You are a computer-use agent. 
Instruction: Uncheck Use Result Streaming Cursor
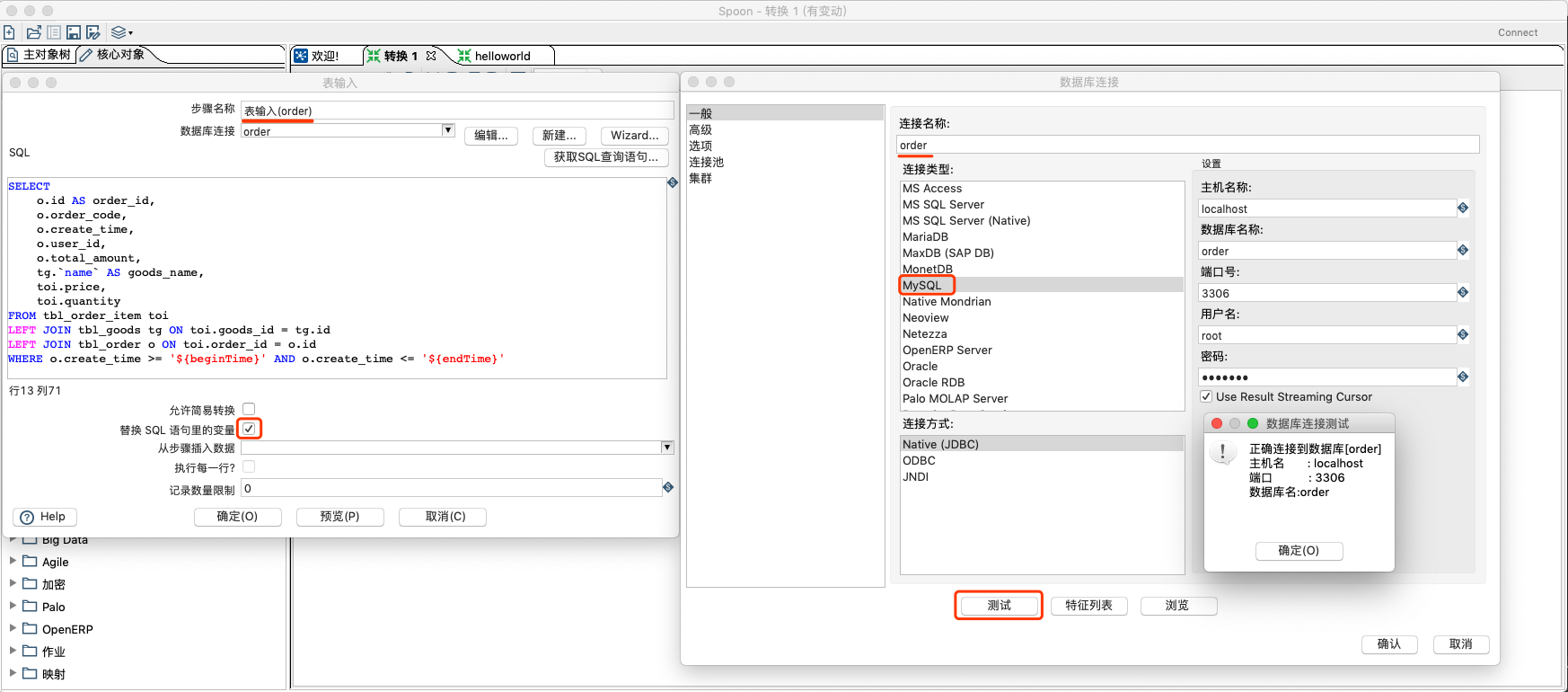pyautogui.click(x=1206, y=396)
